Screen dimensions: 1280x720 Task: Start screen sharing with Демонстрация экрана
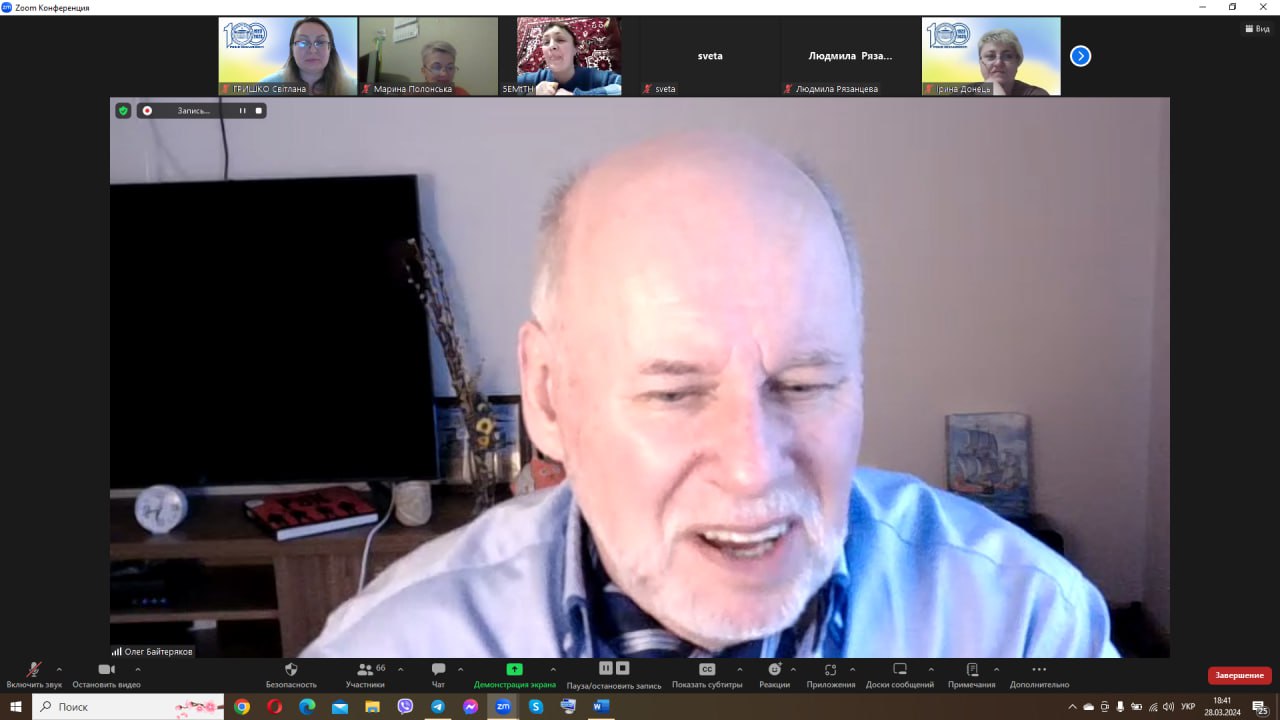pyautogui.click(x=514, y=670)
